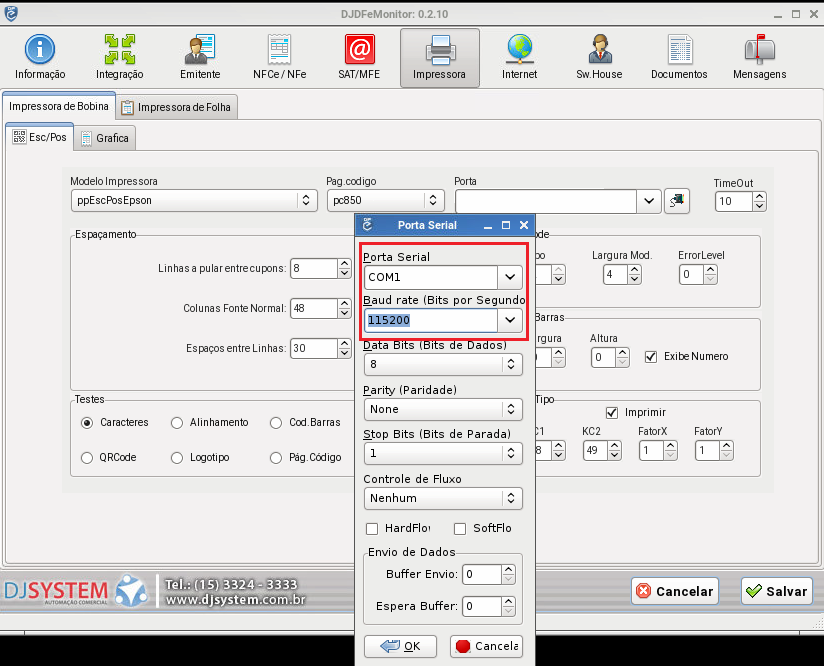
Task: Click OK in the Porta Serial dialog
Action: 400,646
